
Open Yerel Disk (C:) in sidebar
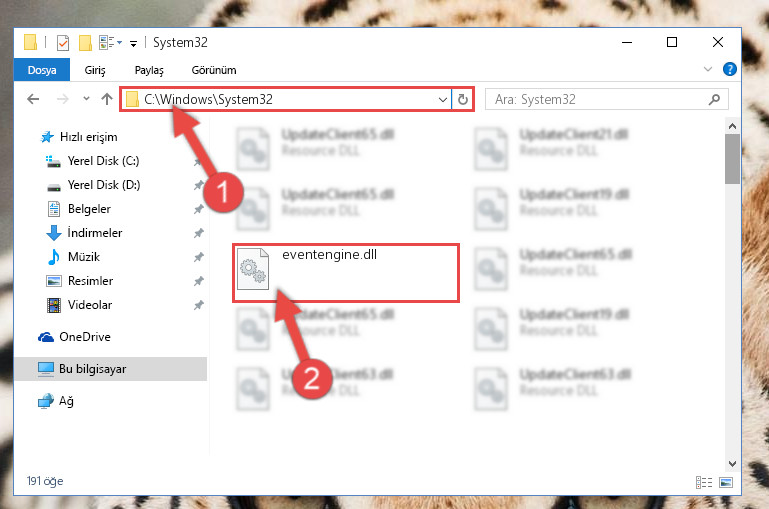click(103, 161)
